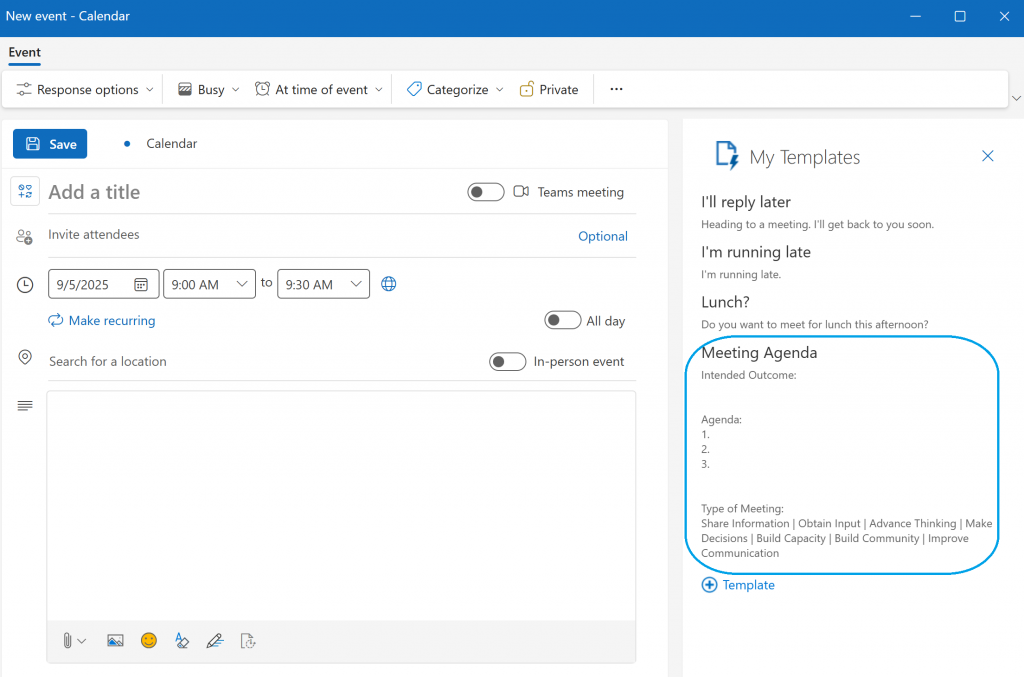
Task: Click the Add a title field
Action: point(250,192)
